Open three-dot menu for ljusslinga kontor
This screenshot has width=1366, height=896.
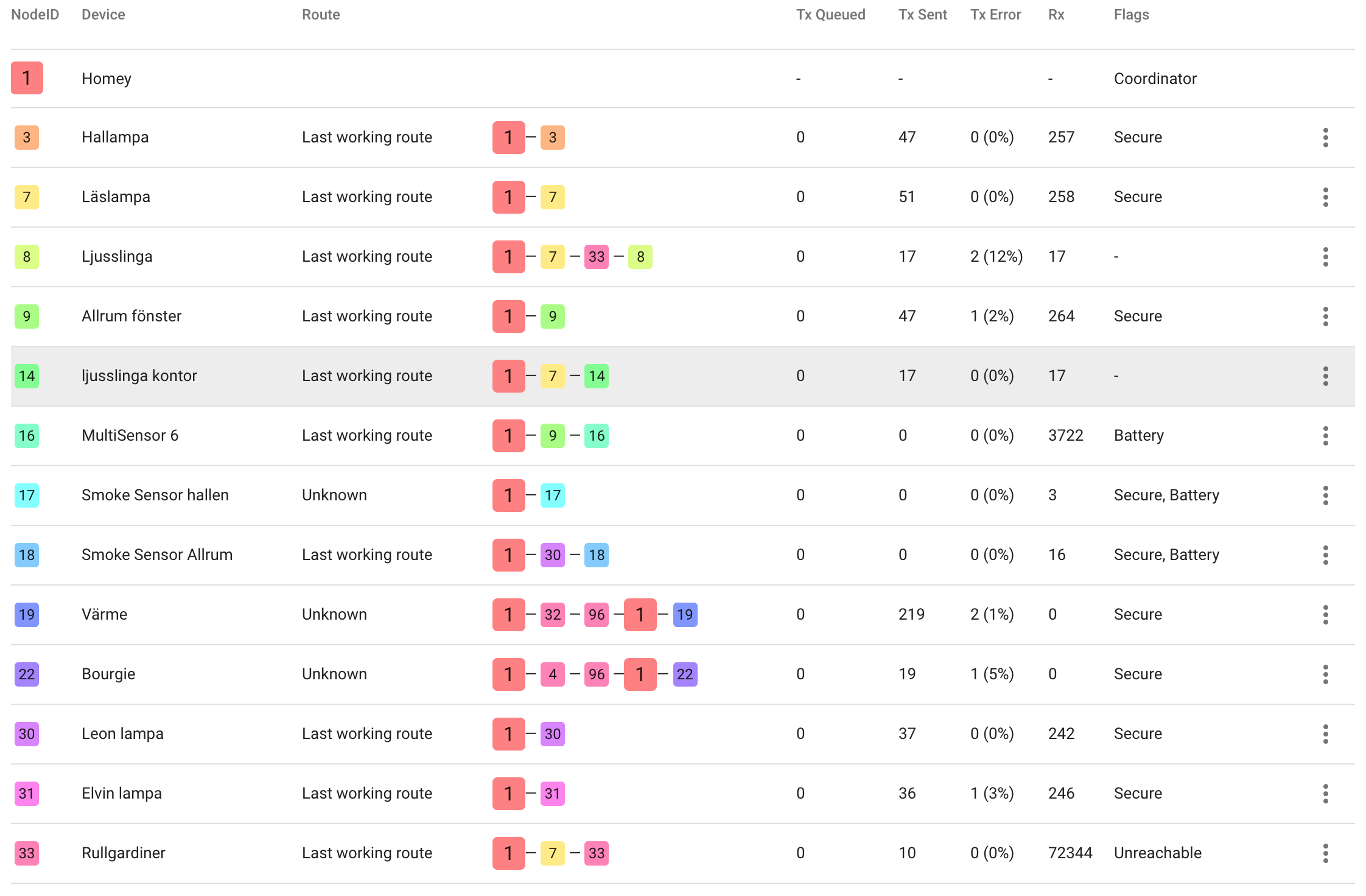[1325, 376]
